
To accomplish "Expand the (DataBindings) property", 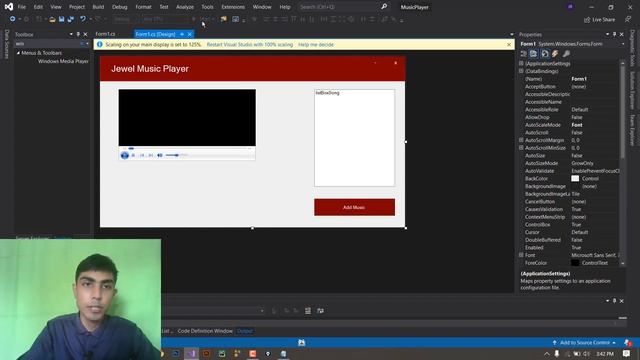I will 521,71.
